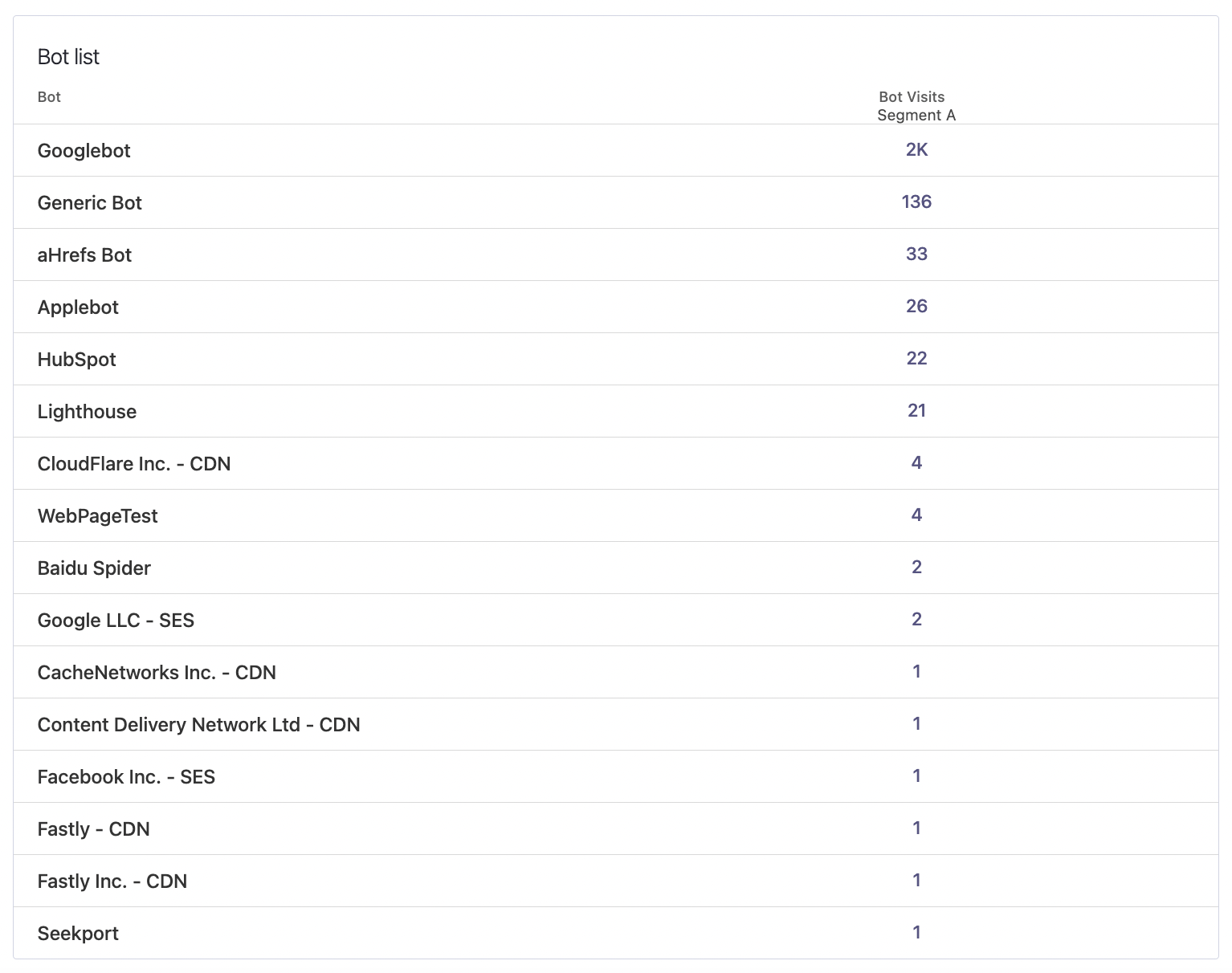Open Googlebot's visit count link
The height and width of the screenshot is (973, 1232).
pyautogui.click(x=916, y=149)
